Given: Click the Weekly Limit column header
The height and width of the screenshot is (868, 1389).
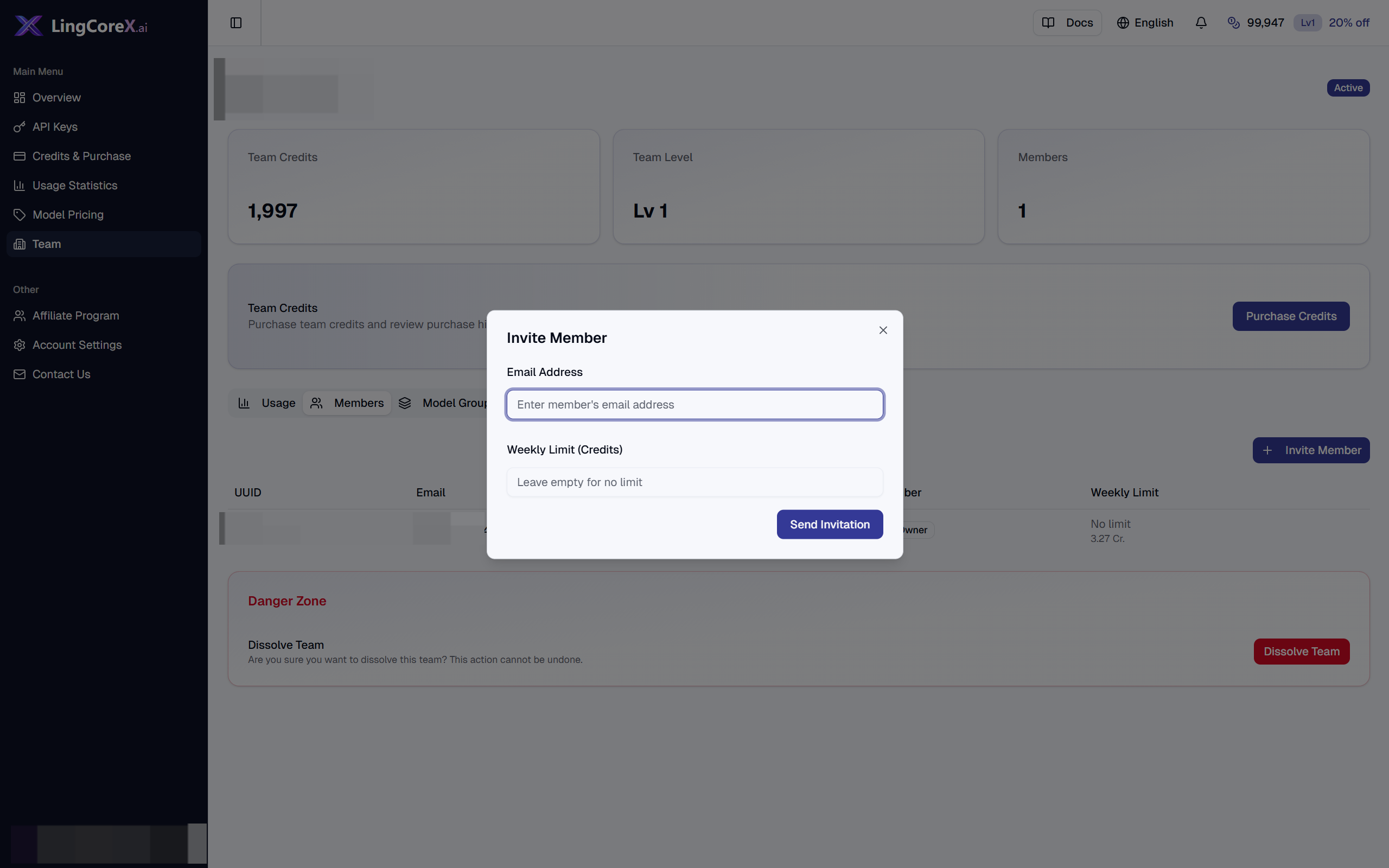Looking at the screenshot, I should tap(1124, 493).
